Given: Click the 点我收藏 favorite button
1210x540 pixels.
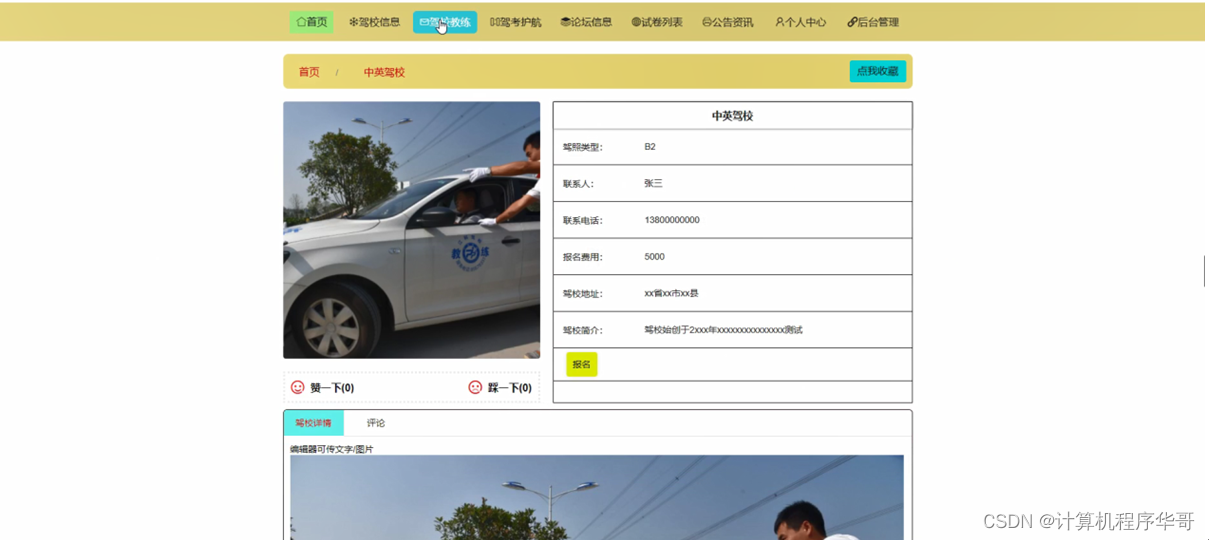Looking at the screenshot, I should [x=878, y=71].
